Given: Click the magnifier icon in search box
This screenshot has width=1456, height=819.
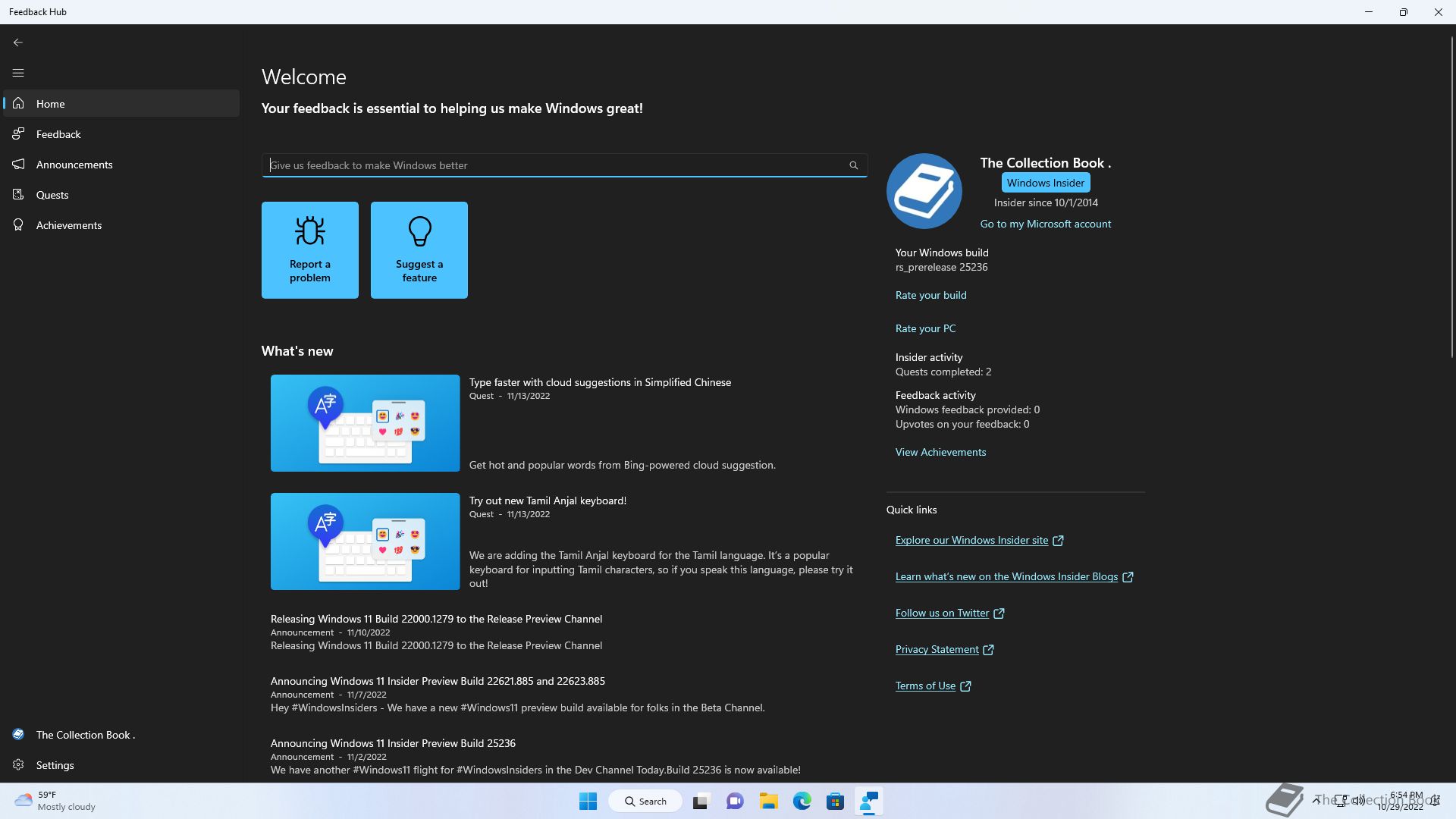Looking at the screenshot, I should [854, 165].
